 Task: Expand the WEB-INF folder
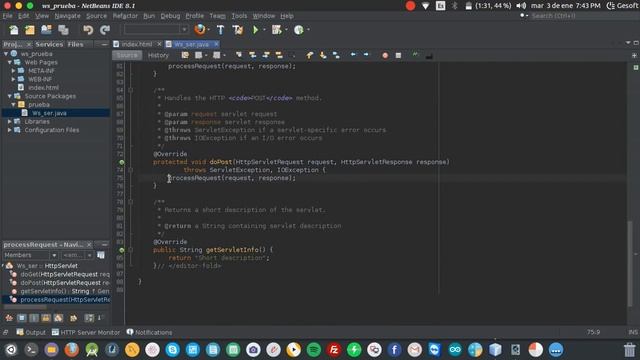point(13,79)
